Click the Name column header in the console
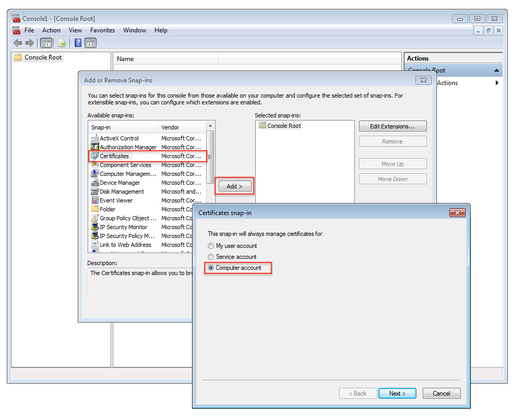The height and width of the screenshot is (417, 512). tap(166, 59)
